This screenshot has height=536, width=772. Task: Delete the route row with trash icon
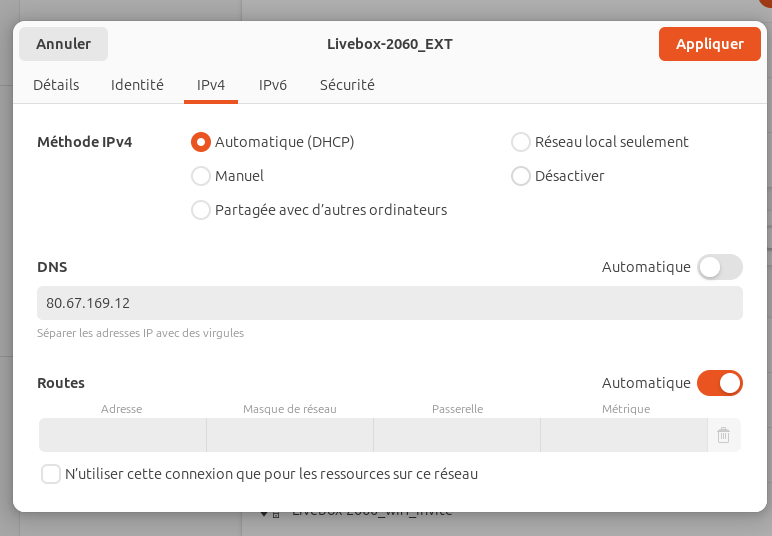tap(723, 435)
